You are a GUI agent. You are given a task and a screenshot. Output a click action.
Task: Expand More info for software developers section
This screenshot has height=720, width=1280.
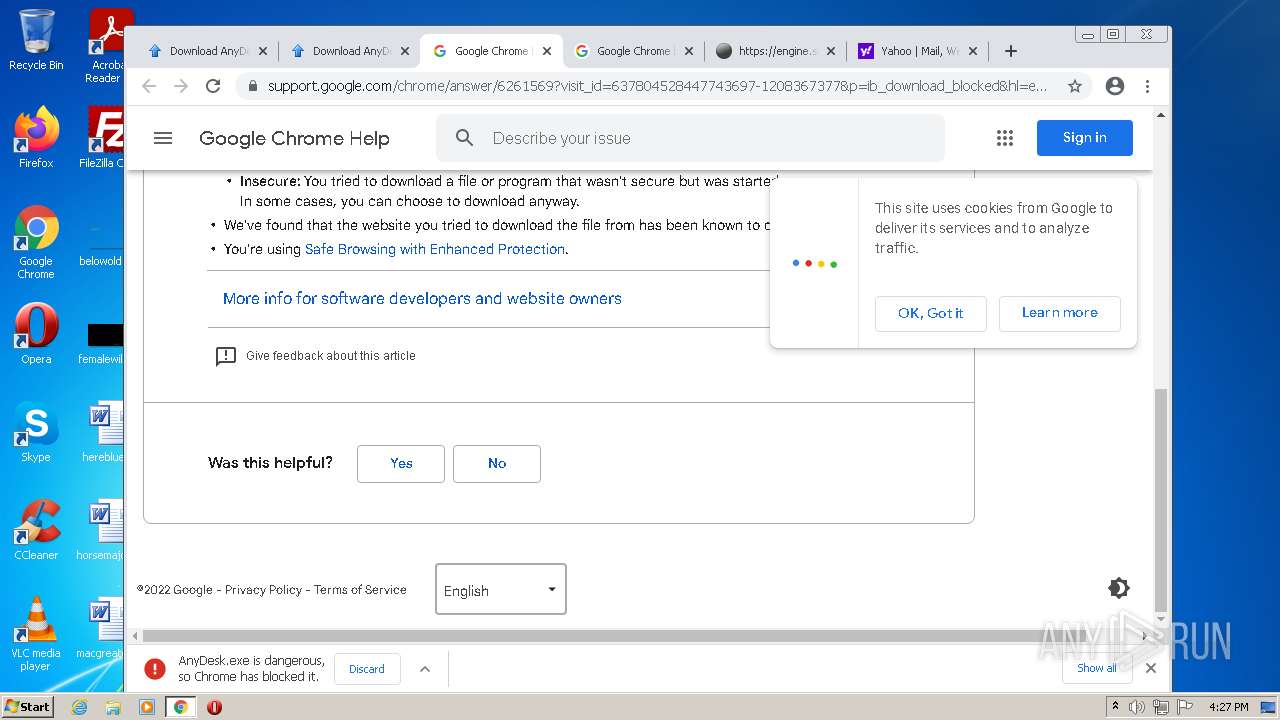422,299
